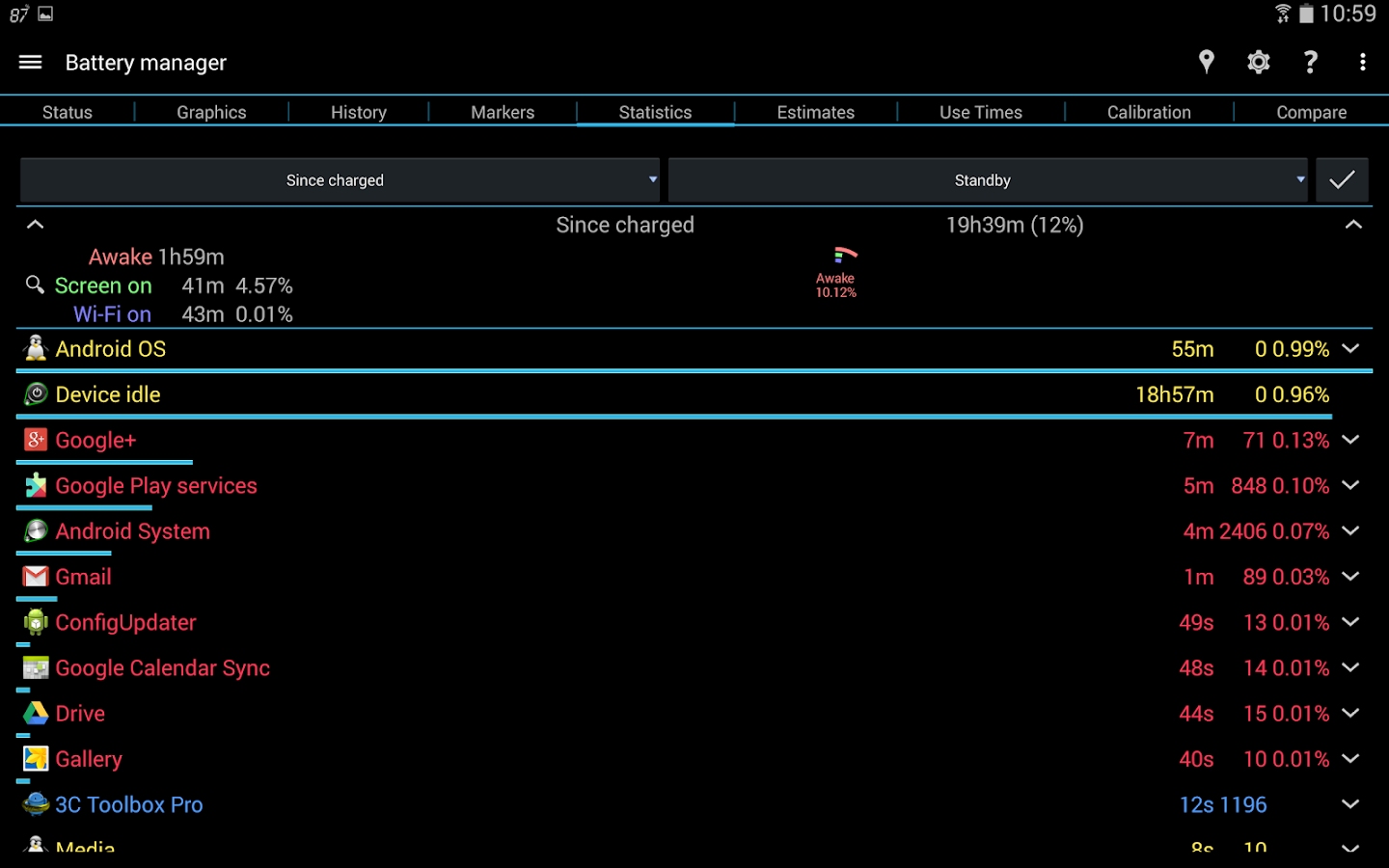Tap the 87 temperature notification indicator
This screenshot has width=1389, height=868.
(18, 14)
